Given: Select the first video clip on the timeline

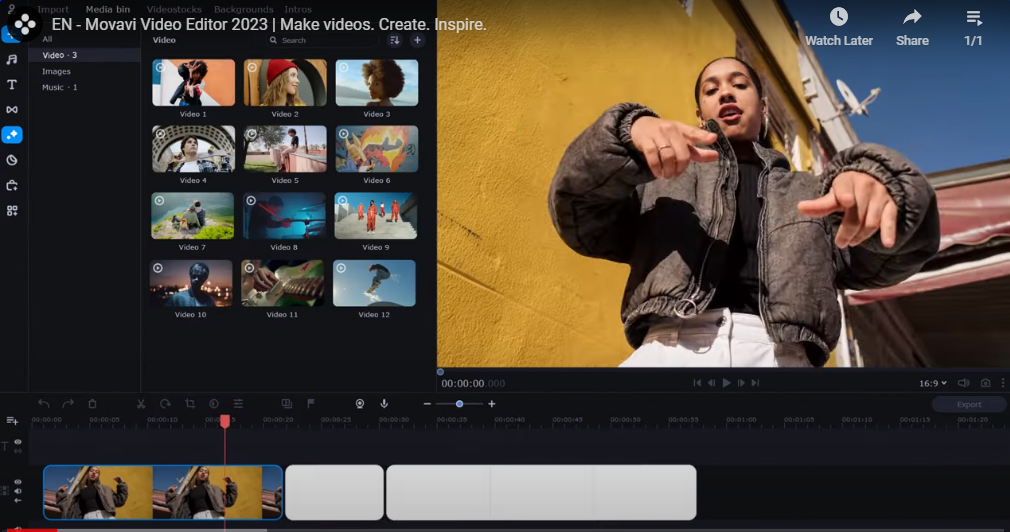Looking at the screenshot, I should click(x=163, y=493).
